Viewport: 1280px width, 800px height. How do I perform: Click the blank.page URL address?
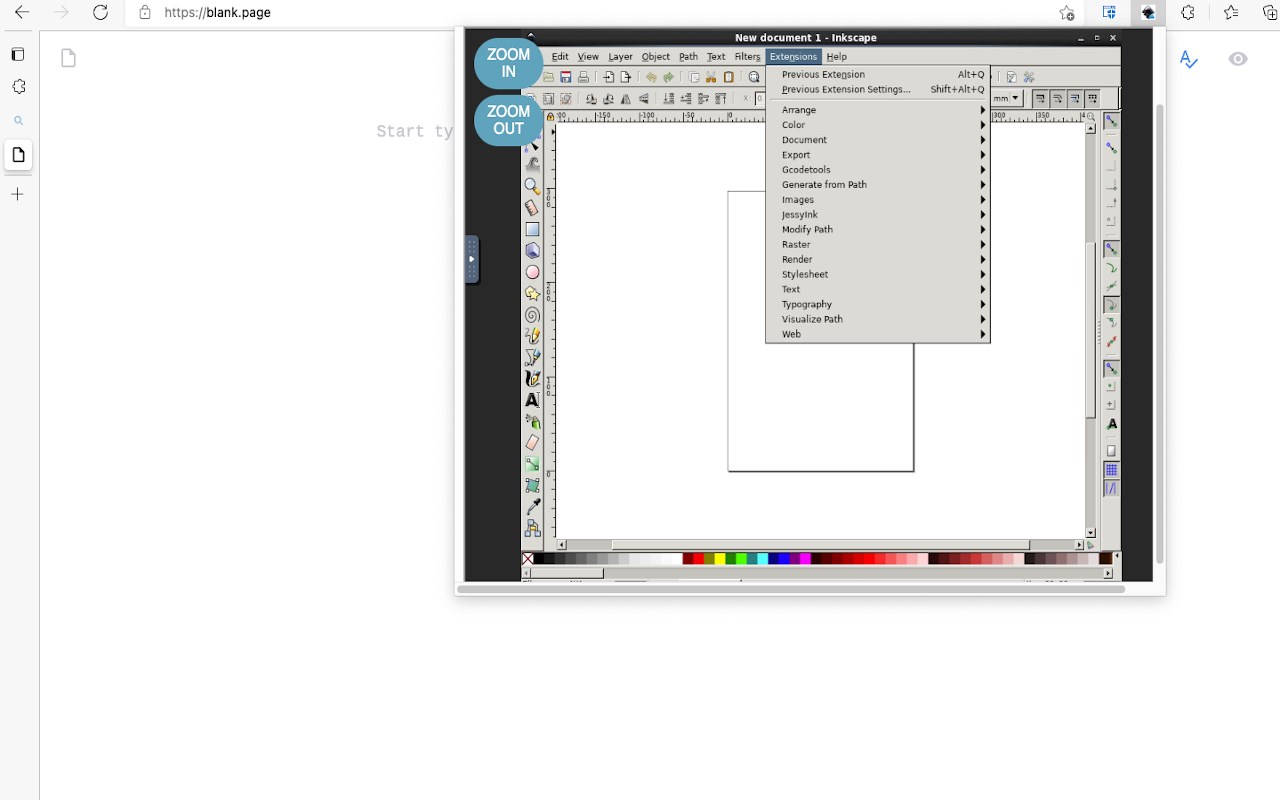click(x=217, y=13)
